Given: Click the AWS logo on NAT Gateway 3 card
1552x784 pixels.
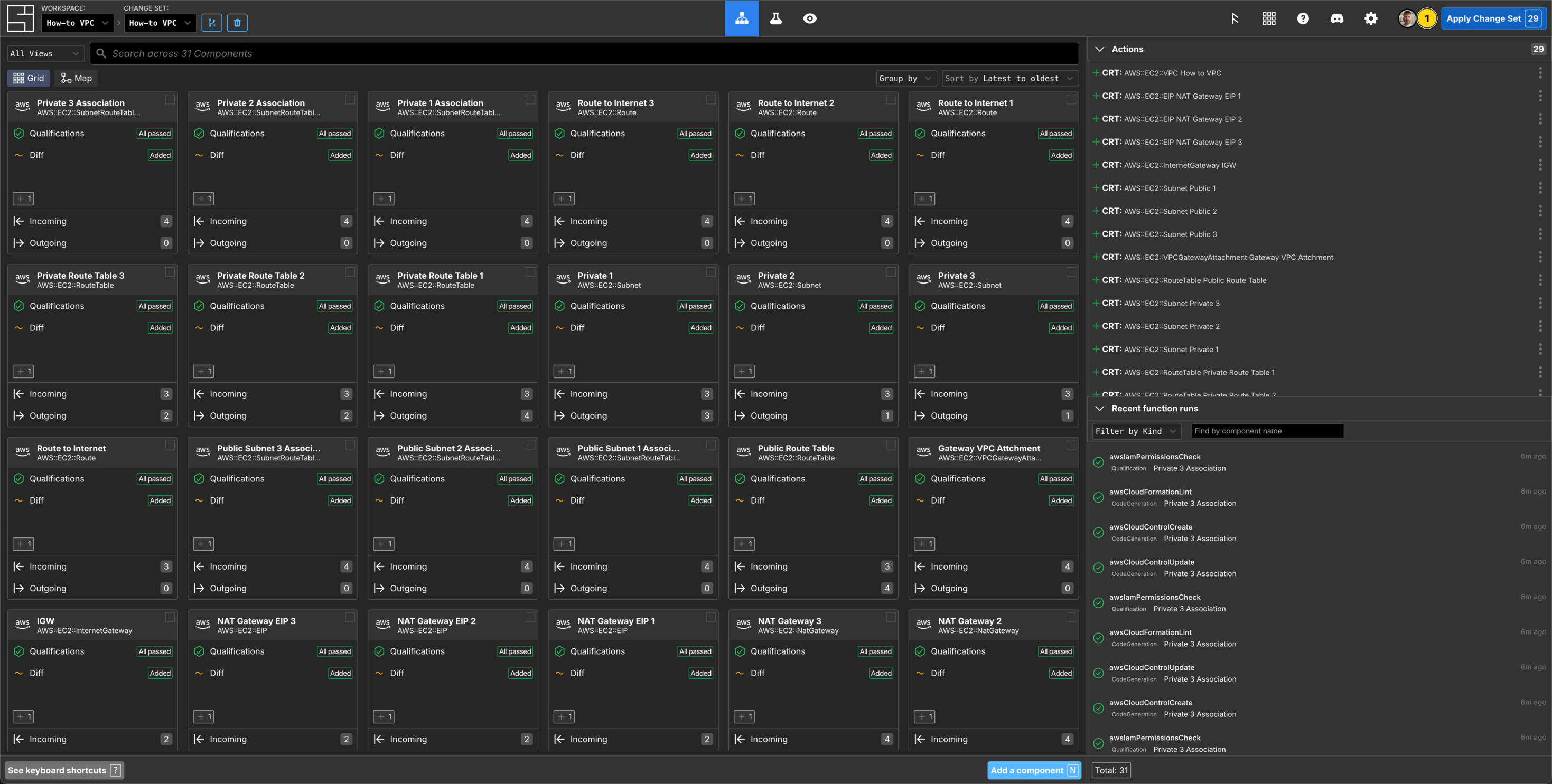Looking at the screenshot, I should point(743,623).
